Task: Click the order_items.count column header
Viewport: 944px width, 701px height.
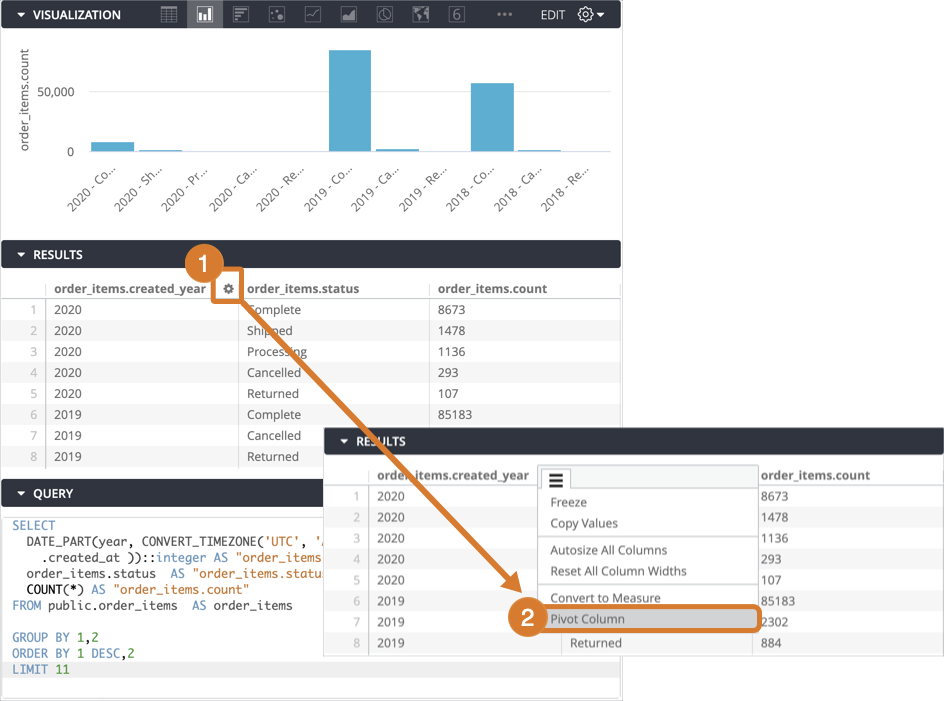Action: pyautogui.click(x=492, y=289)
